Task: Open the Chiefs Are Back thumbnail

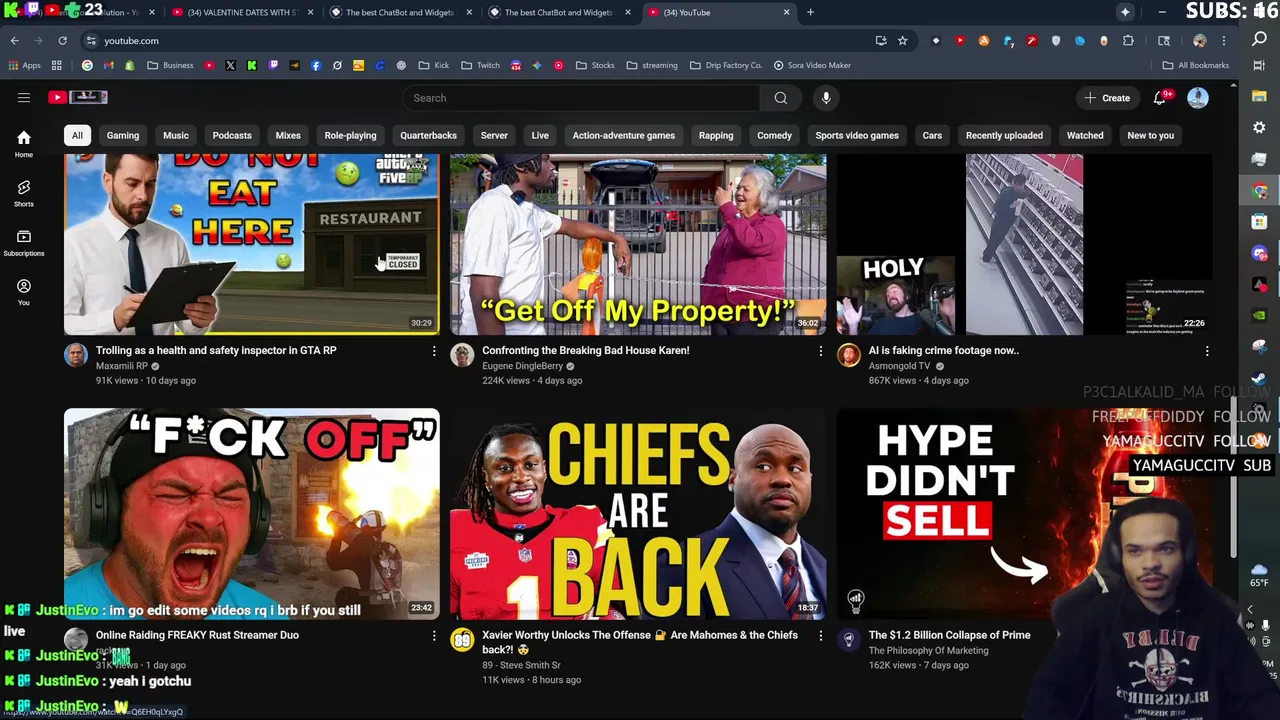Action: (638, 514)
